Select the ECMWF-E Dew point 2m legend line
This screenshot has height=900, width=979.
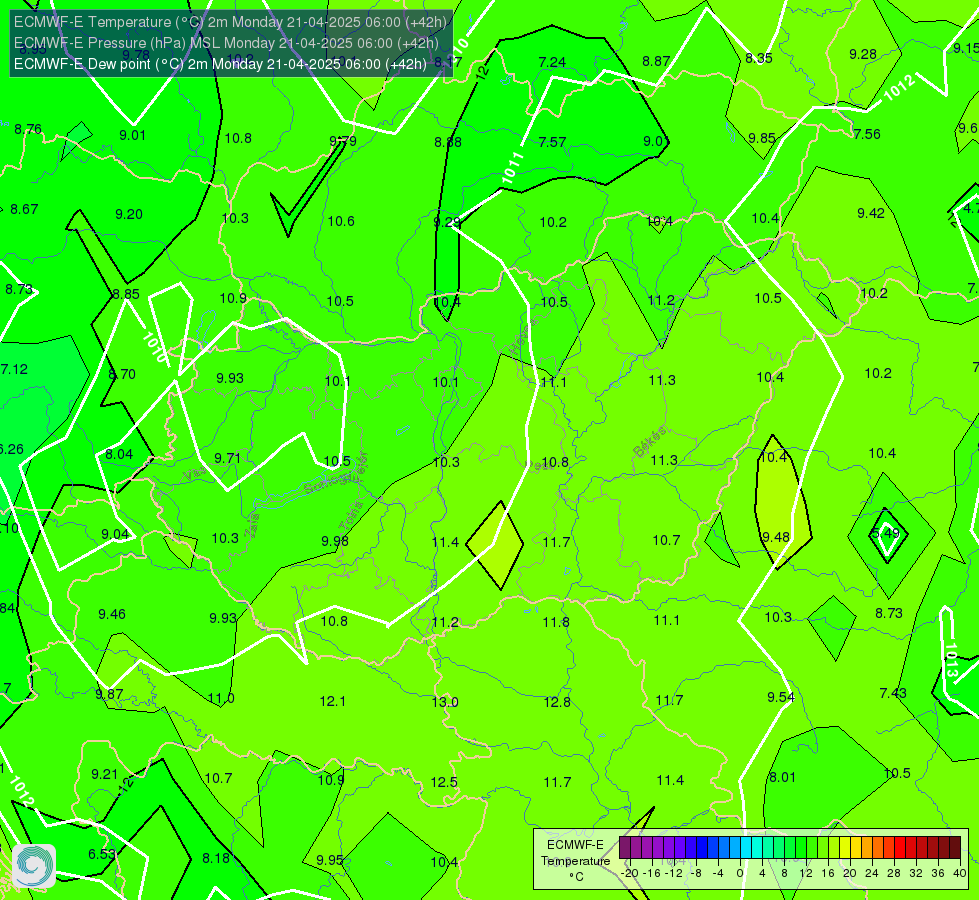point(220,64)
